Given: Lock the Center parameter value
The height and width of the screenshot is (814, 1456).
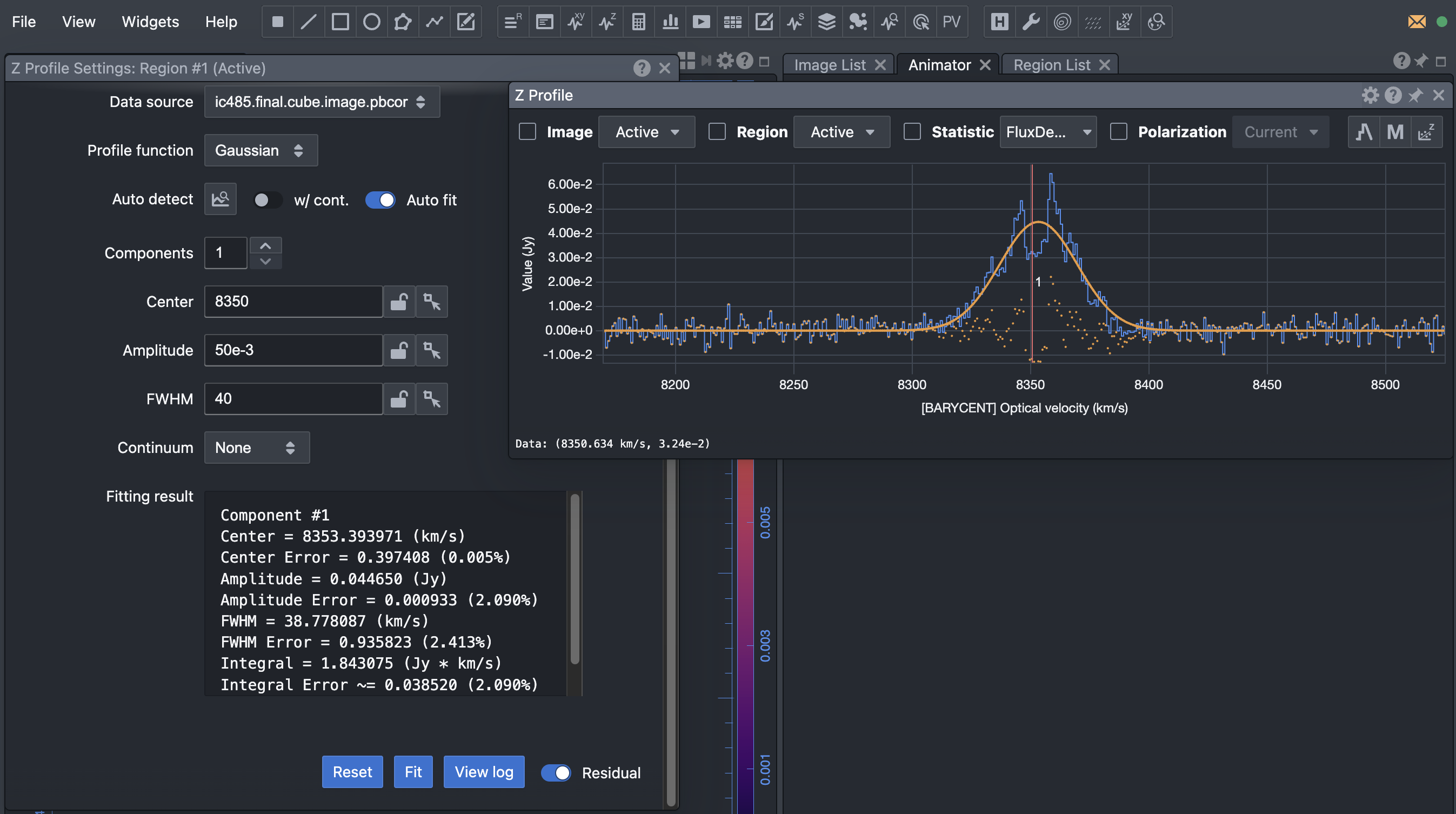Looking at the screenshot, I should coord(399,302).
